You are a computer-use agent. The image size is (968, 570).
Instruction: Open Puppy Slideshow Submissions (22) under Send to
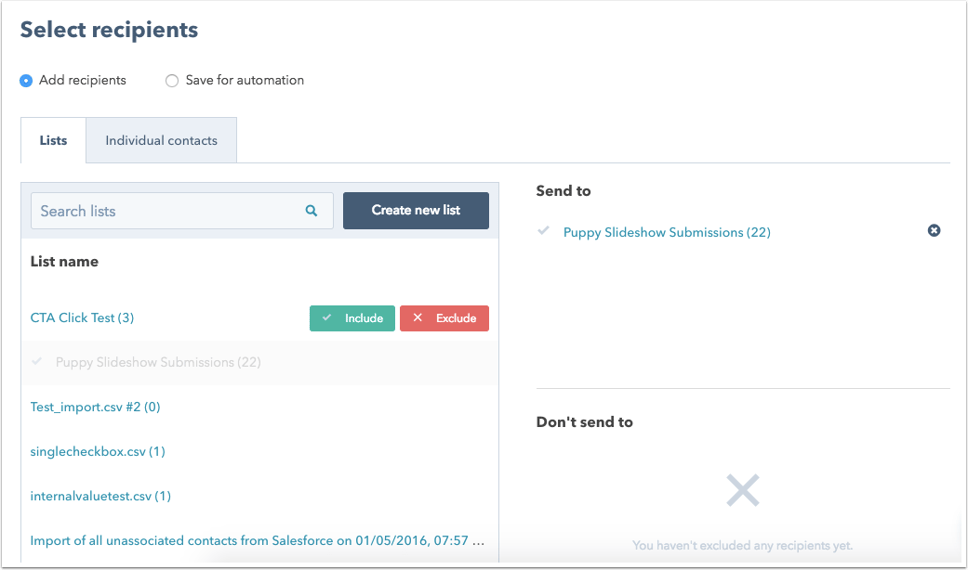(667, 232)
